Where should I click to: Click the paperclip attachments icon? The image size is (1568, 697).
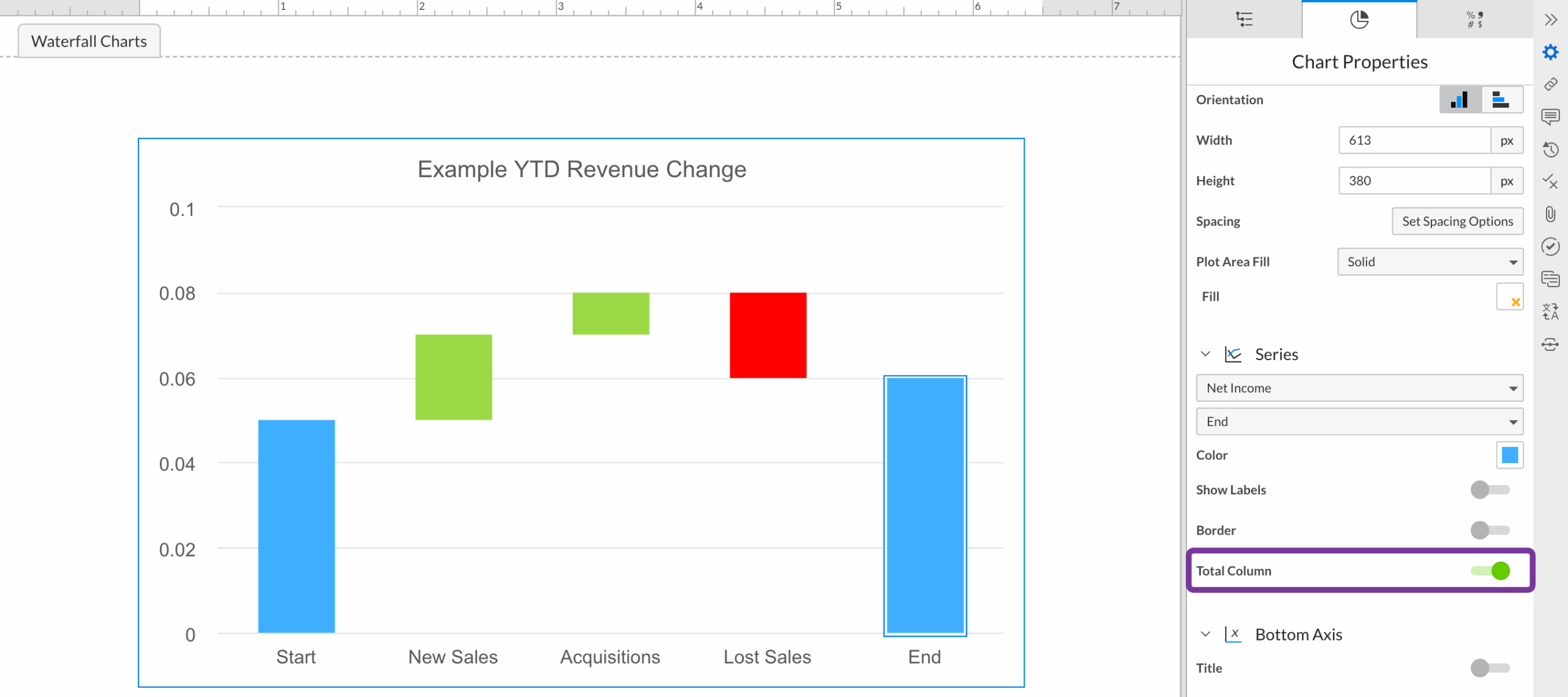click(1550, 214)
